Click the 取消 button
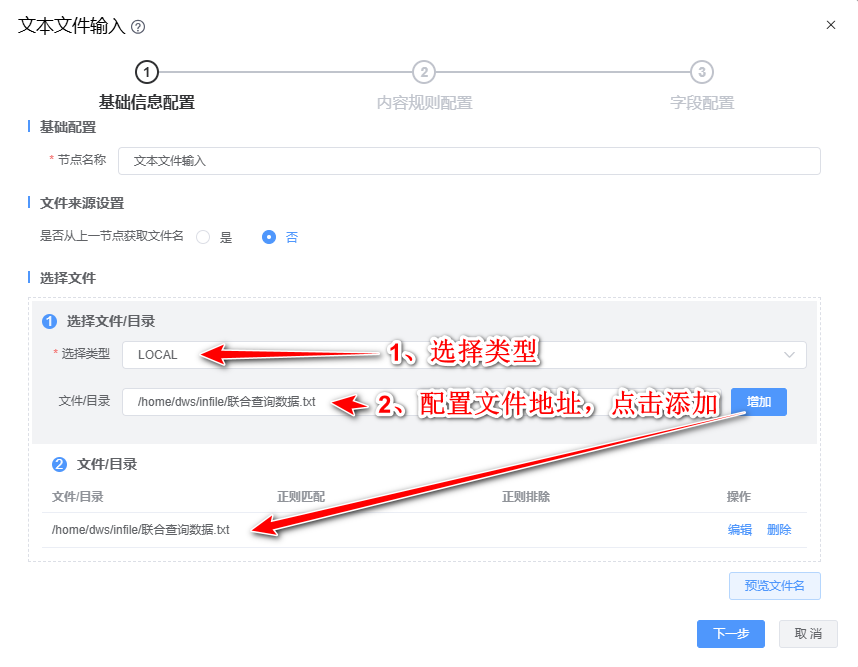The height and width of the screenshot is (667, 858). [808, 634]
